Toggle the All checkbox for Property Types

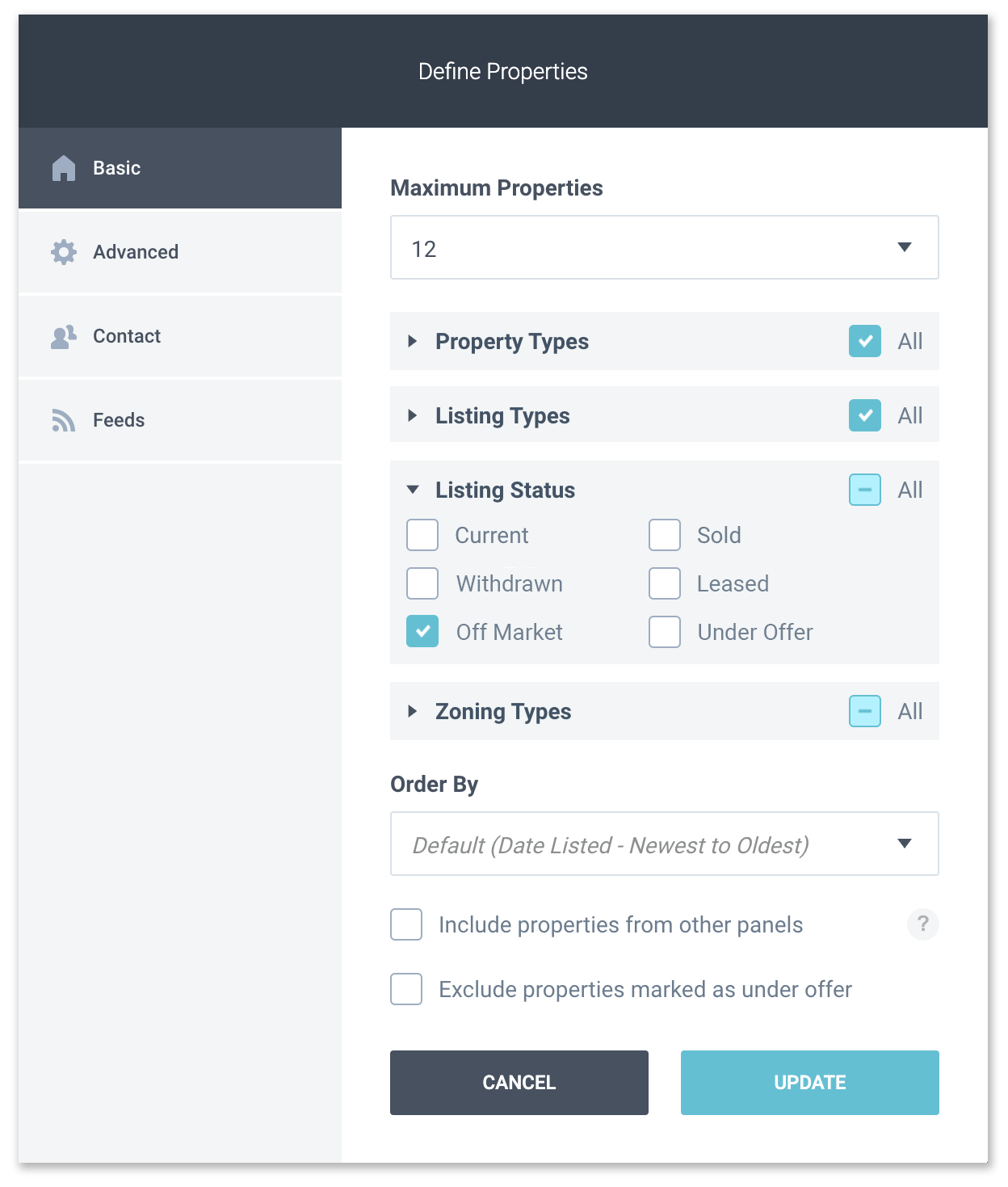click(x=865, y=341)
